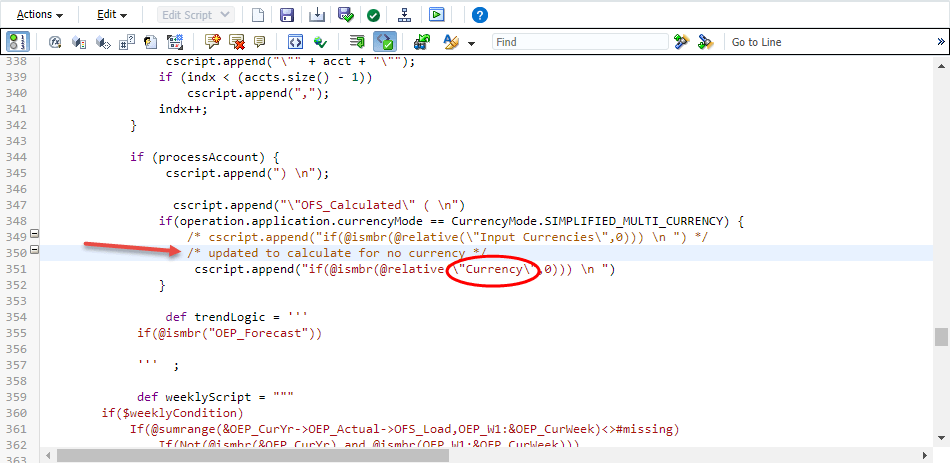Open the blue Help icon
Image resolution: width=950 pixels, height=465 pixels.
coord(480,15)
